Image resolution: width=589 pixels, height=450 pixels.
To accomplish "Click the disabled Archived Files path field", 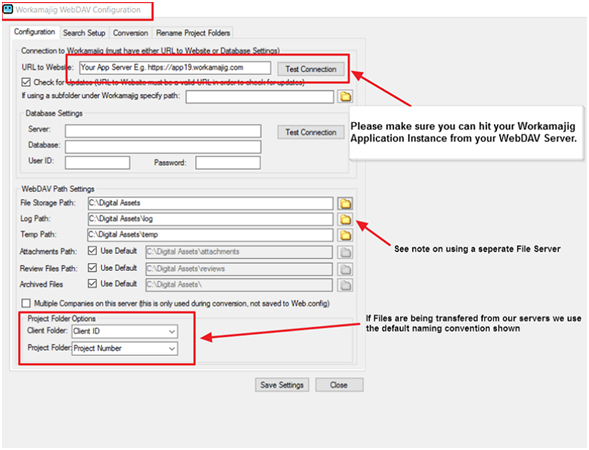I will coord(239,285).
